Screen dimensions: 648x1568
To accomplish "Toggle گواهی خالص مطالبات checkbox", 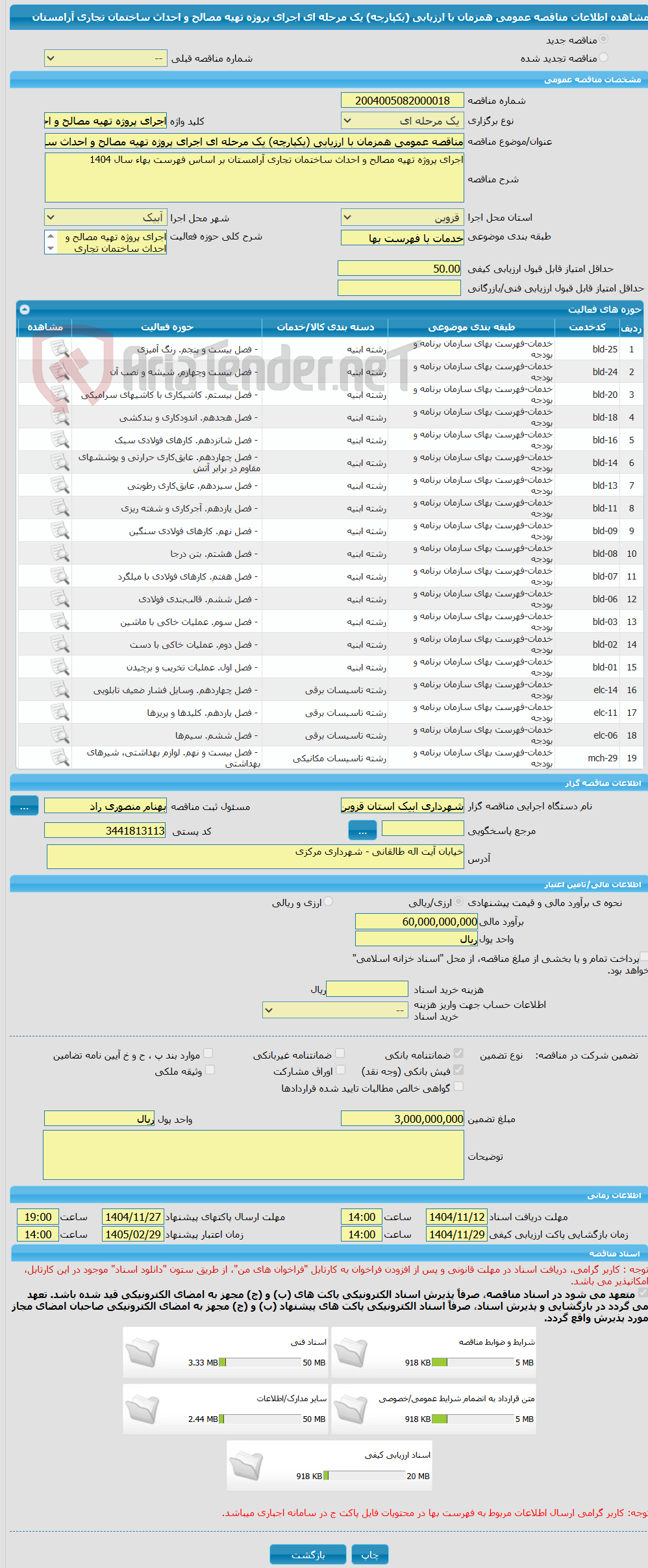I will pos(458,1086).
